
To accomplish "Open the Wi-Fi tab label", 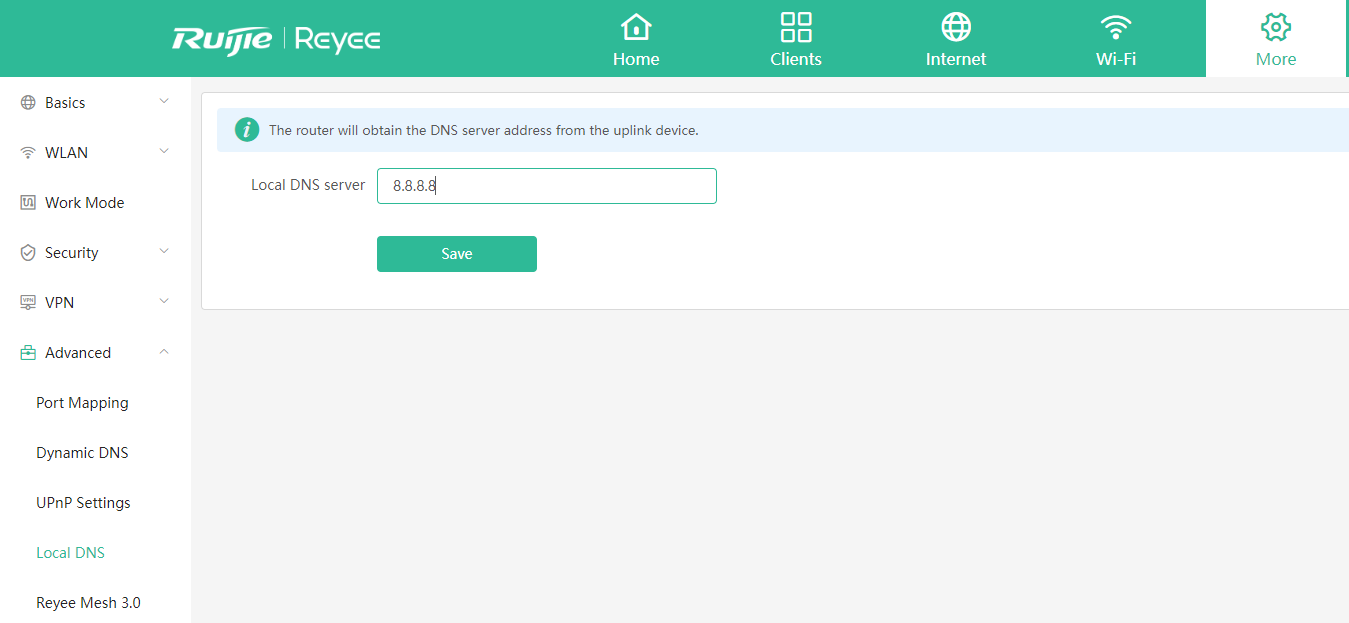I will [x=1116, y=59].
